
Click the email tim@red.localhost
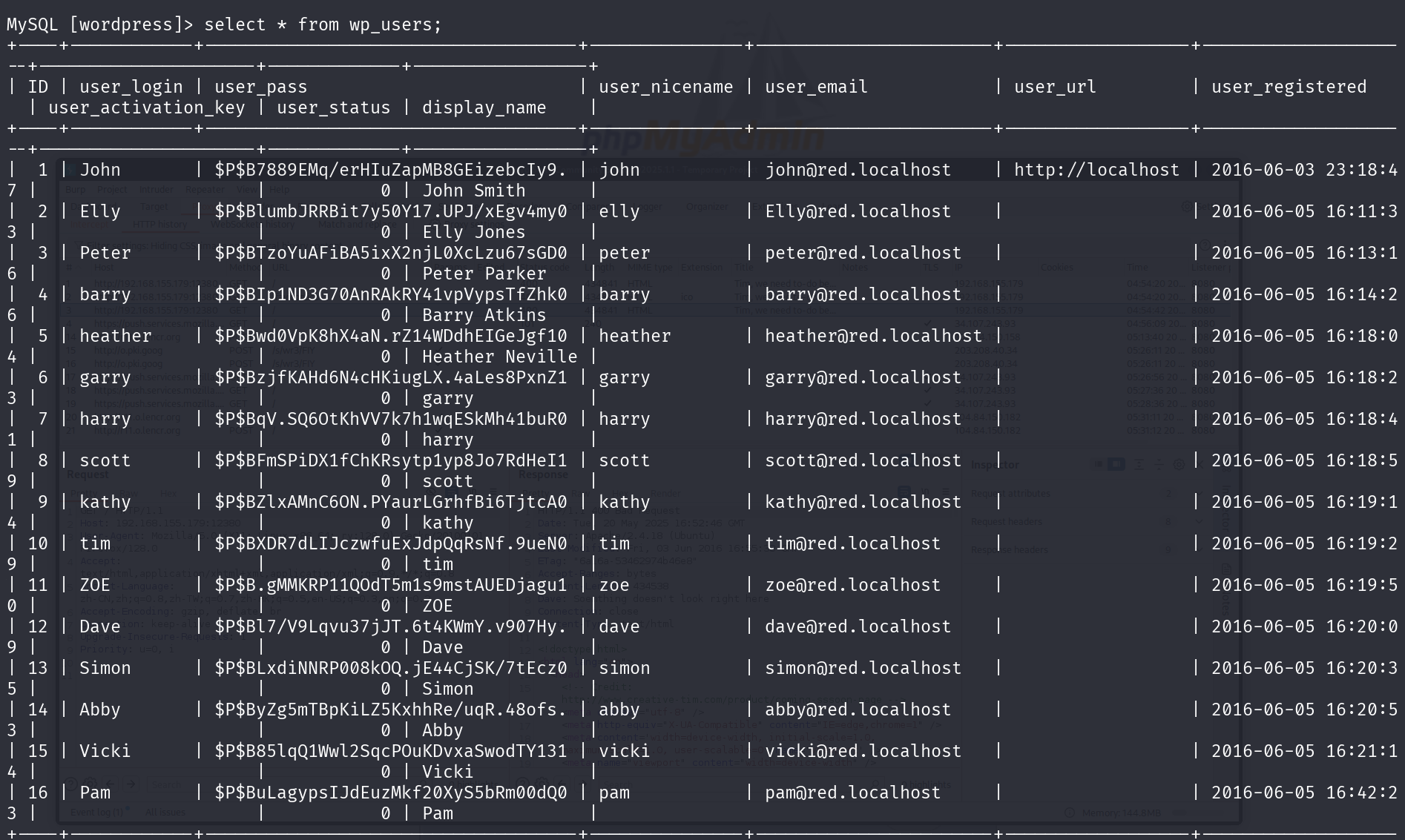(853, 543)
